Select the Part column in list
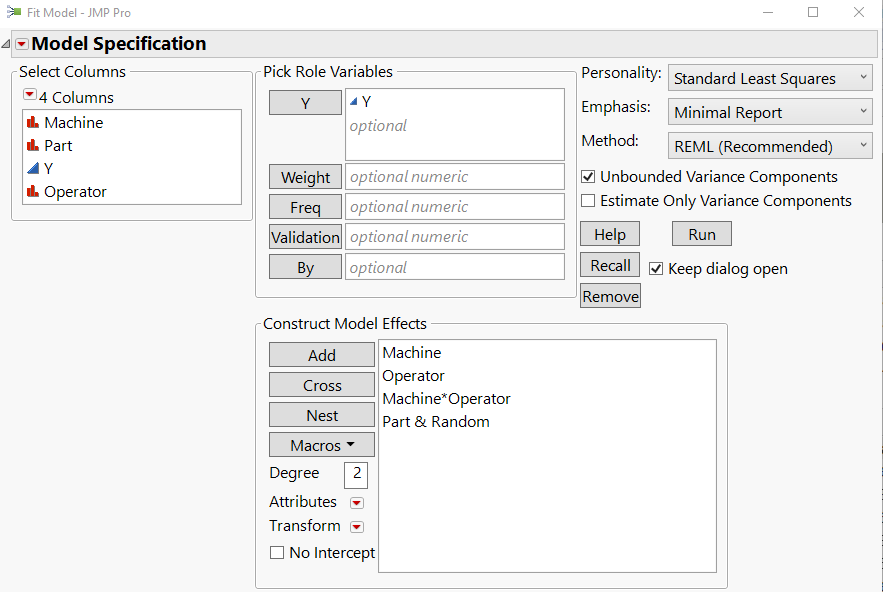 coord(58,145)
